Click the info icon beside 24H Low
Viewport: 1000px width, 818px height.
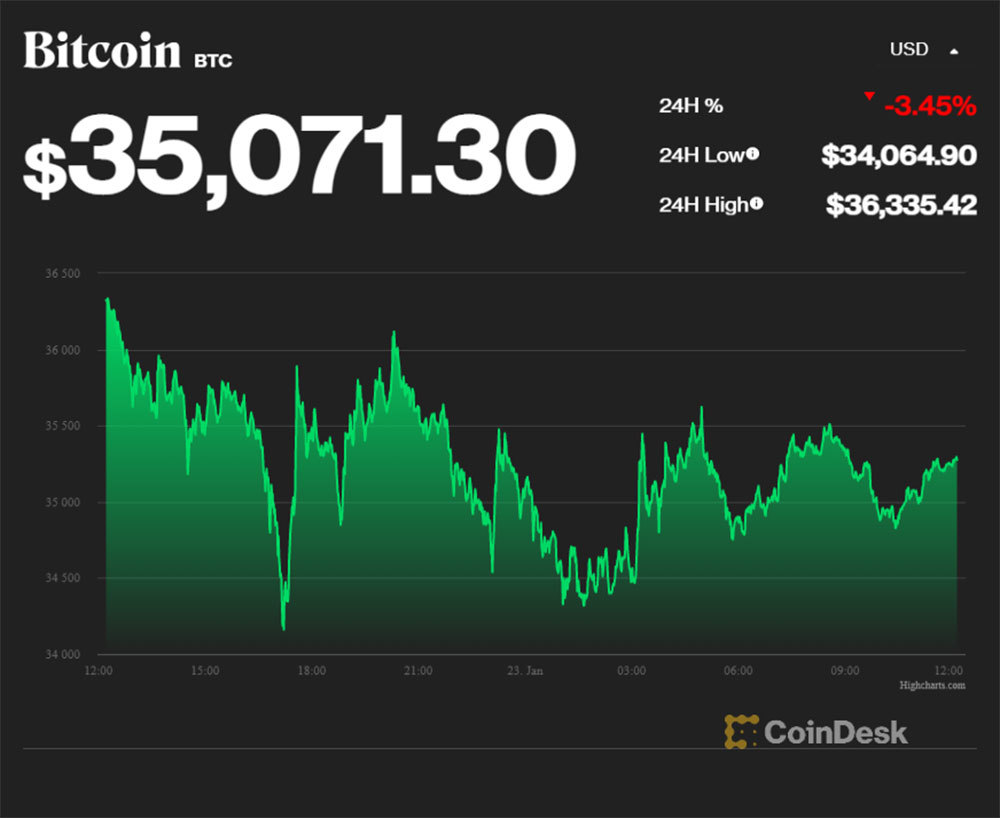(752, 155)
